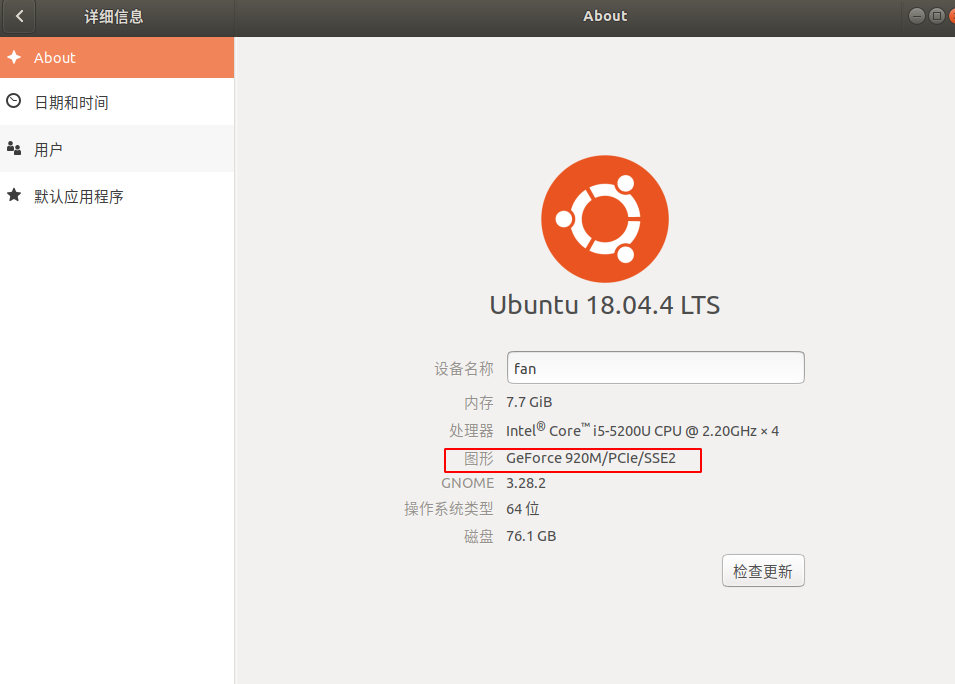Viewport: 955px width, 684px height.
Task: Click the users icon beside 用户
Action: pos(13,148)
